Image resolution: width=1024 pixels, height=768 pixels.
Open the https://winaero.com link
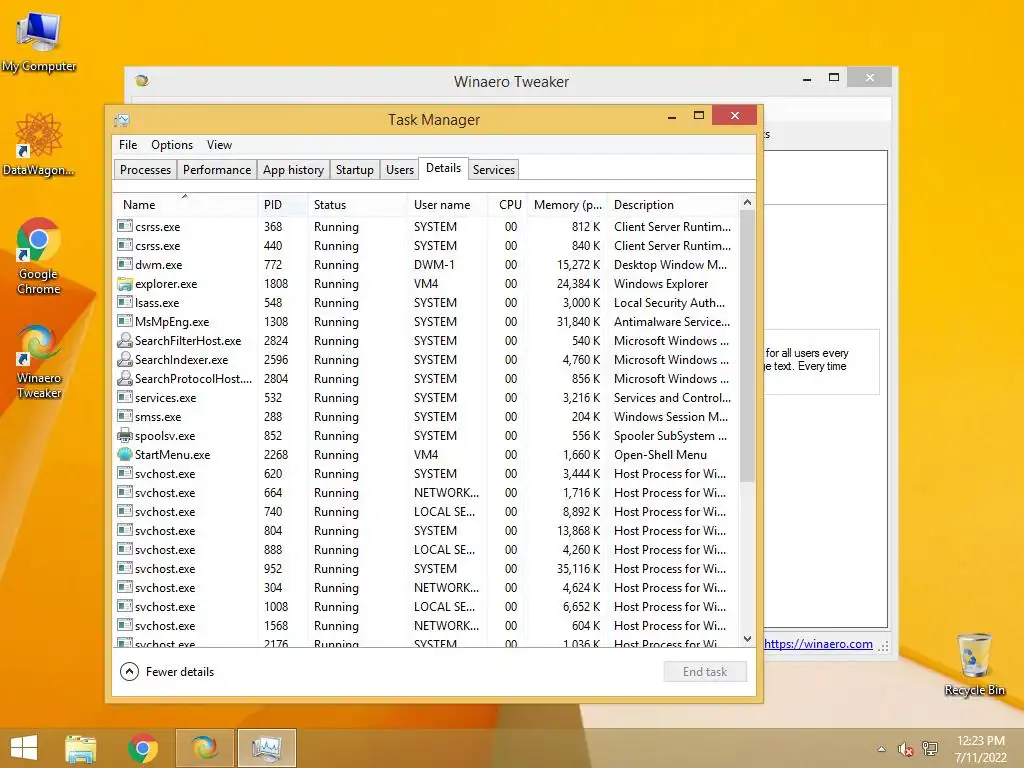818,644
